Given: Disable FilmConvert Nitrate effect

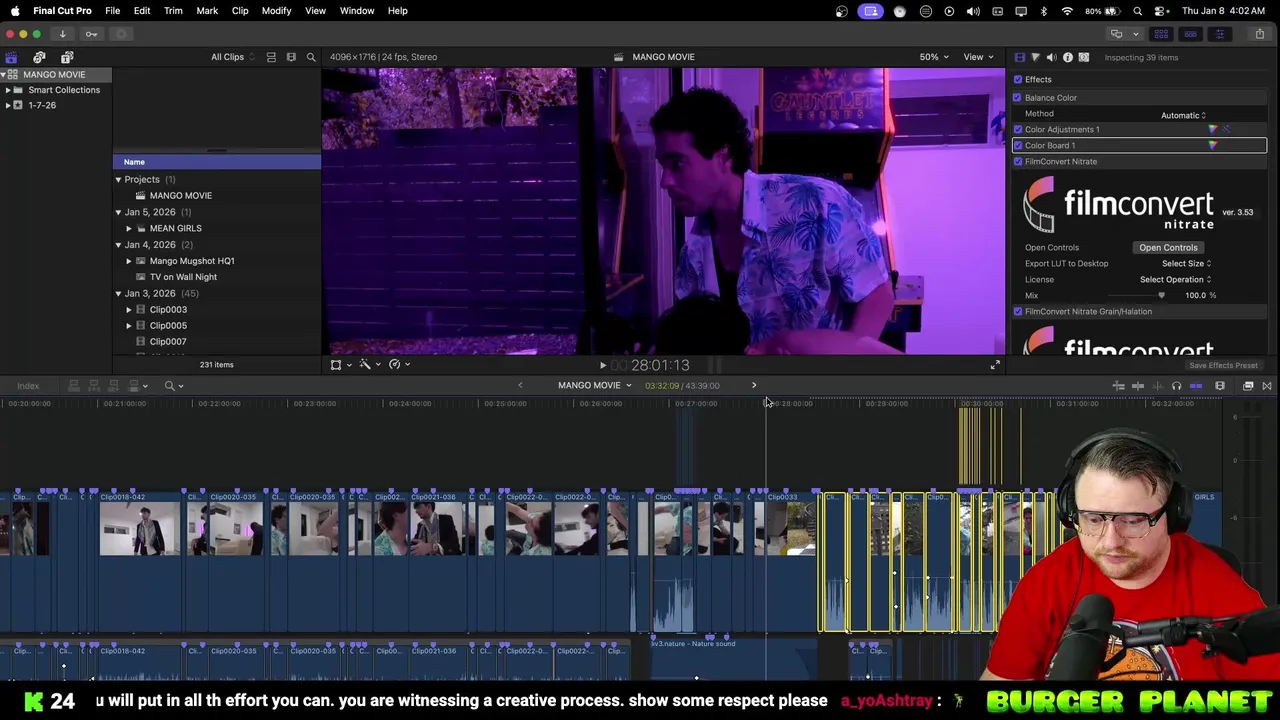Looking at the screenshot, I should [1018, 161].
